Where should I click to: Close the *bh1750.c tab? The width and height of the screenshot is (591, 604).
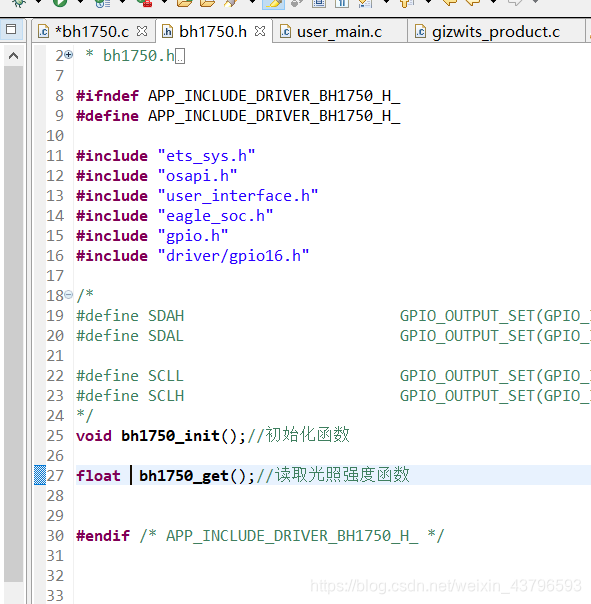(142, 31)
